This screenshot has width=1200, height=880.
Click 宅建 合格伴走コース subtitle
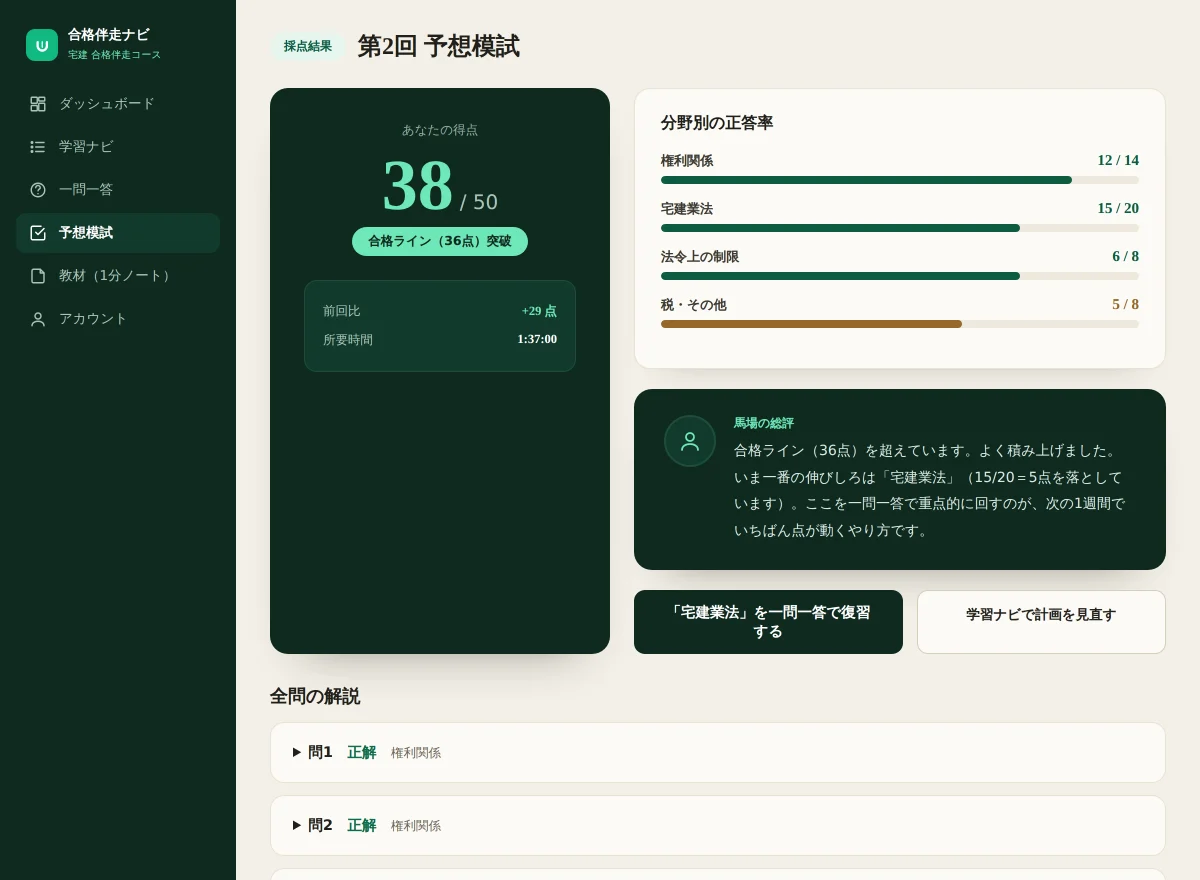tap(114, 55)
